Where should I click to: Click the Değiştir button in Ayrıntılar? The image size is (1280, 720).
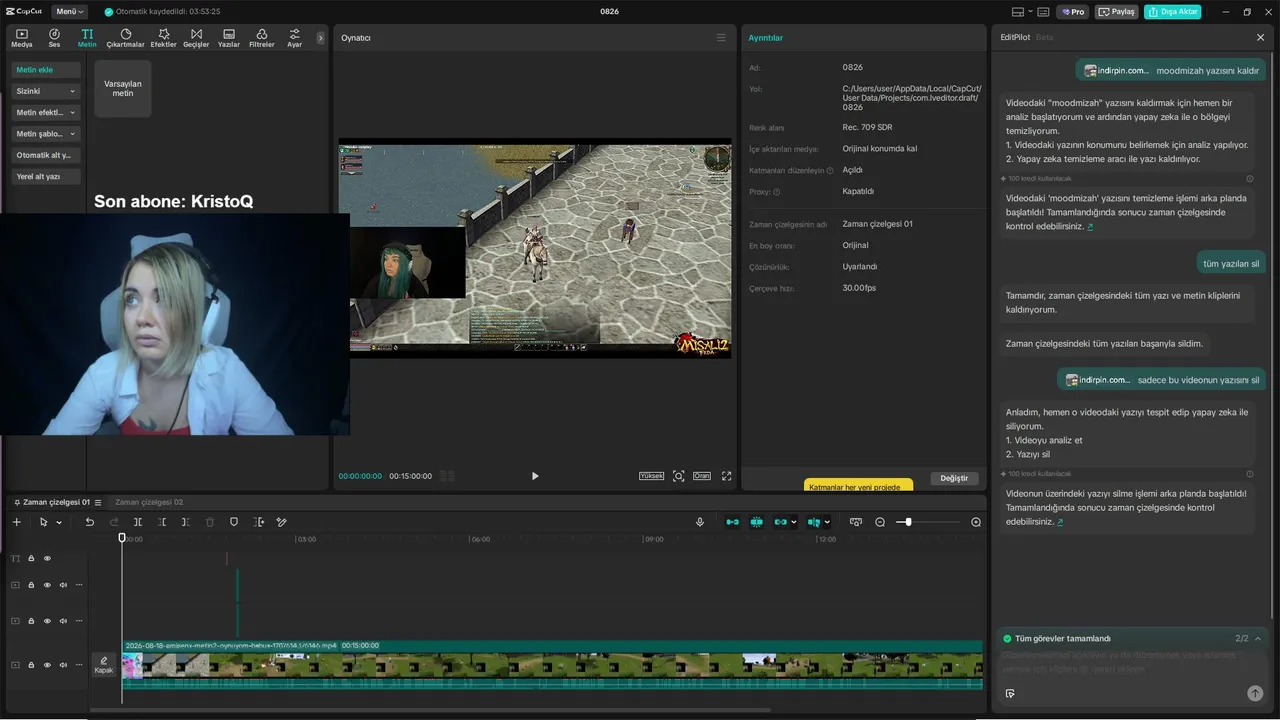tap(954, 478)
